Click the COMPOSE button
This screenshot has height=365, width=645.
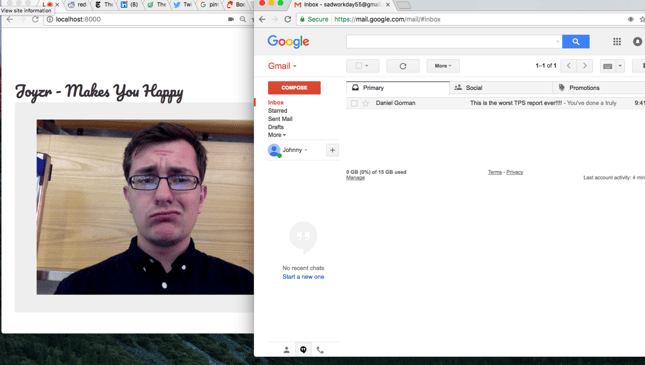pyautogui.click(x=294, y=88)
